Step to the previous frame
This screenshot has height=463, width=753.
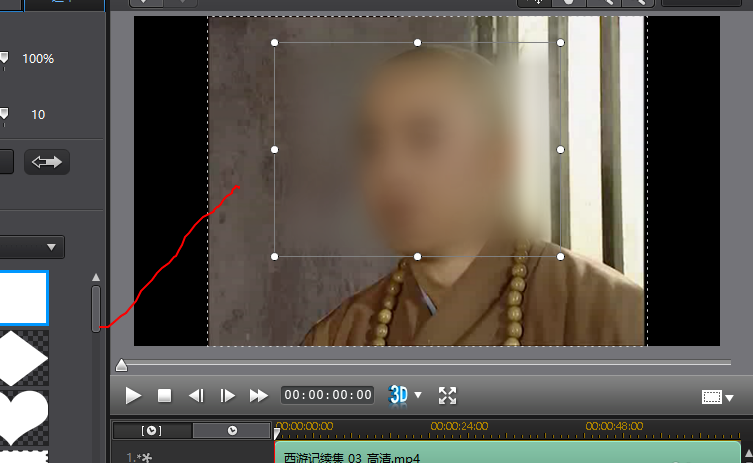point(196,396)
